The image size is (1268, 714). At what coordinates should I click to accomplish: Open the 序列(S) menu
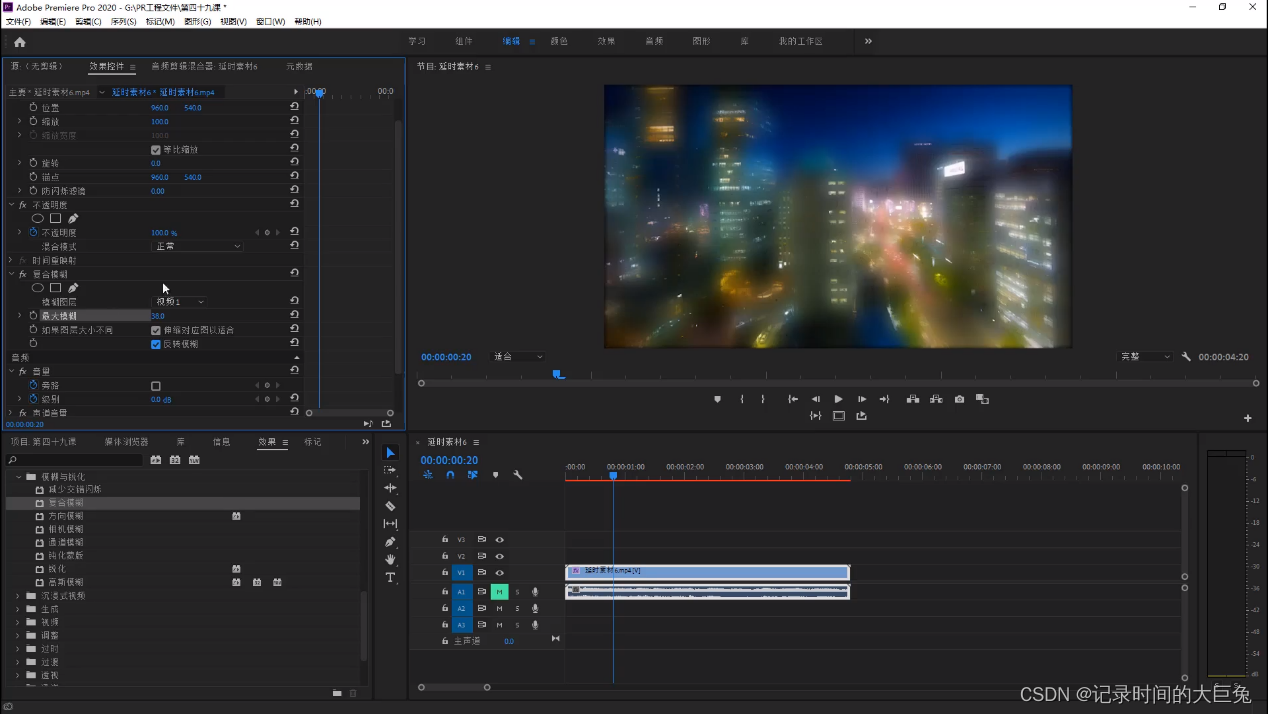click(x=123, y=21)
